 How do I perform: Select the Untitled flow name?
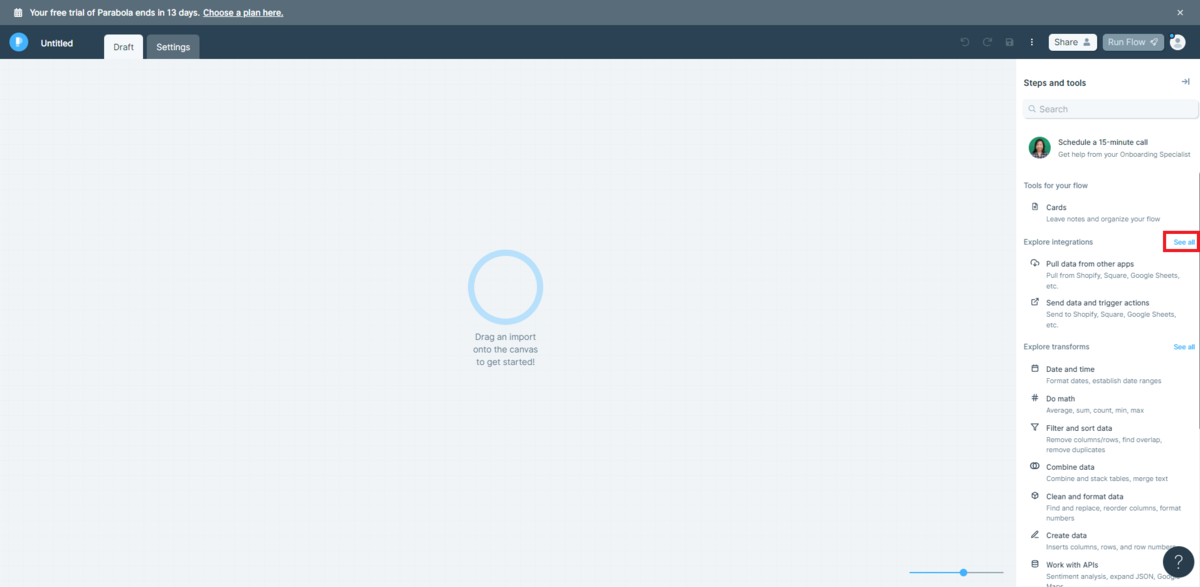57,43
